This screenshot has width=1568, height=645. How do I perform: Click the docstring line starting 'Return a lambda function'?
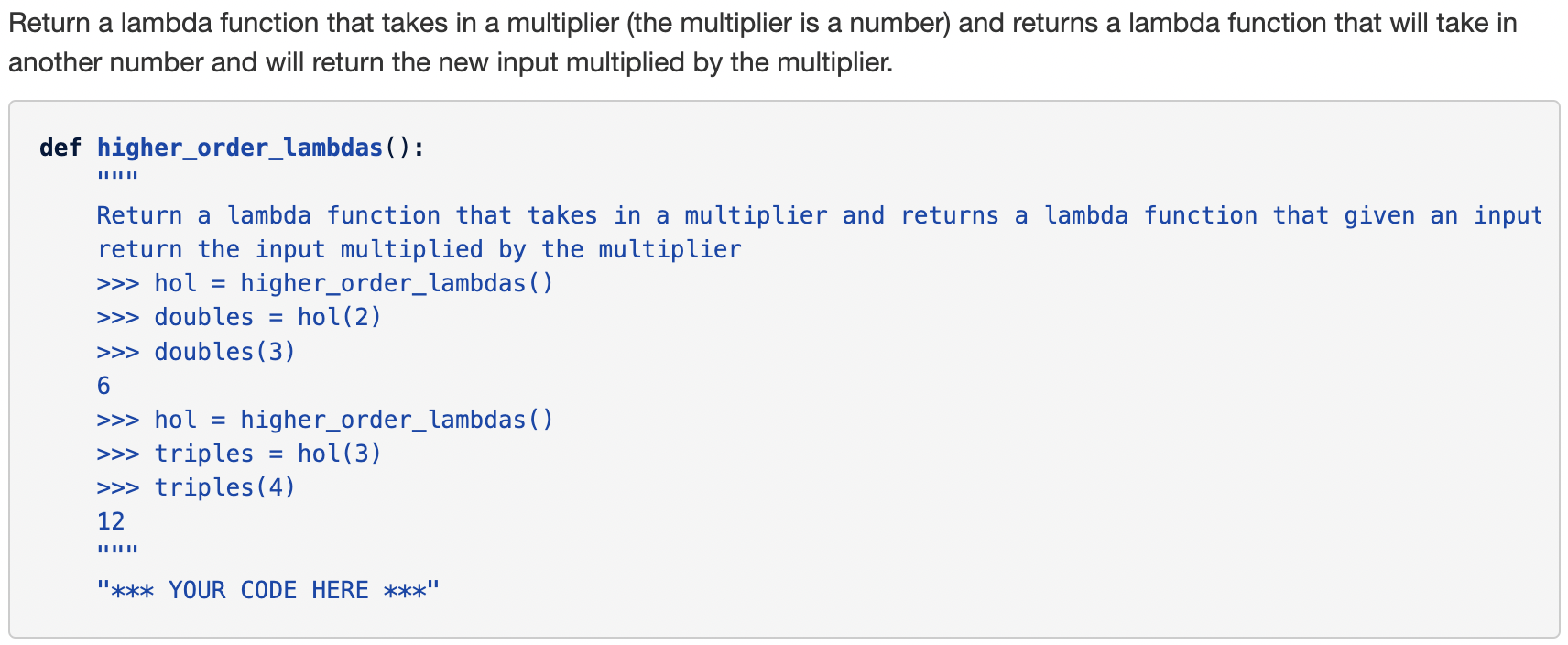(x=820, y=216)
